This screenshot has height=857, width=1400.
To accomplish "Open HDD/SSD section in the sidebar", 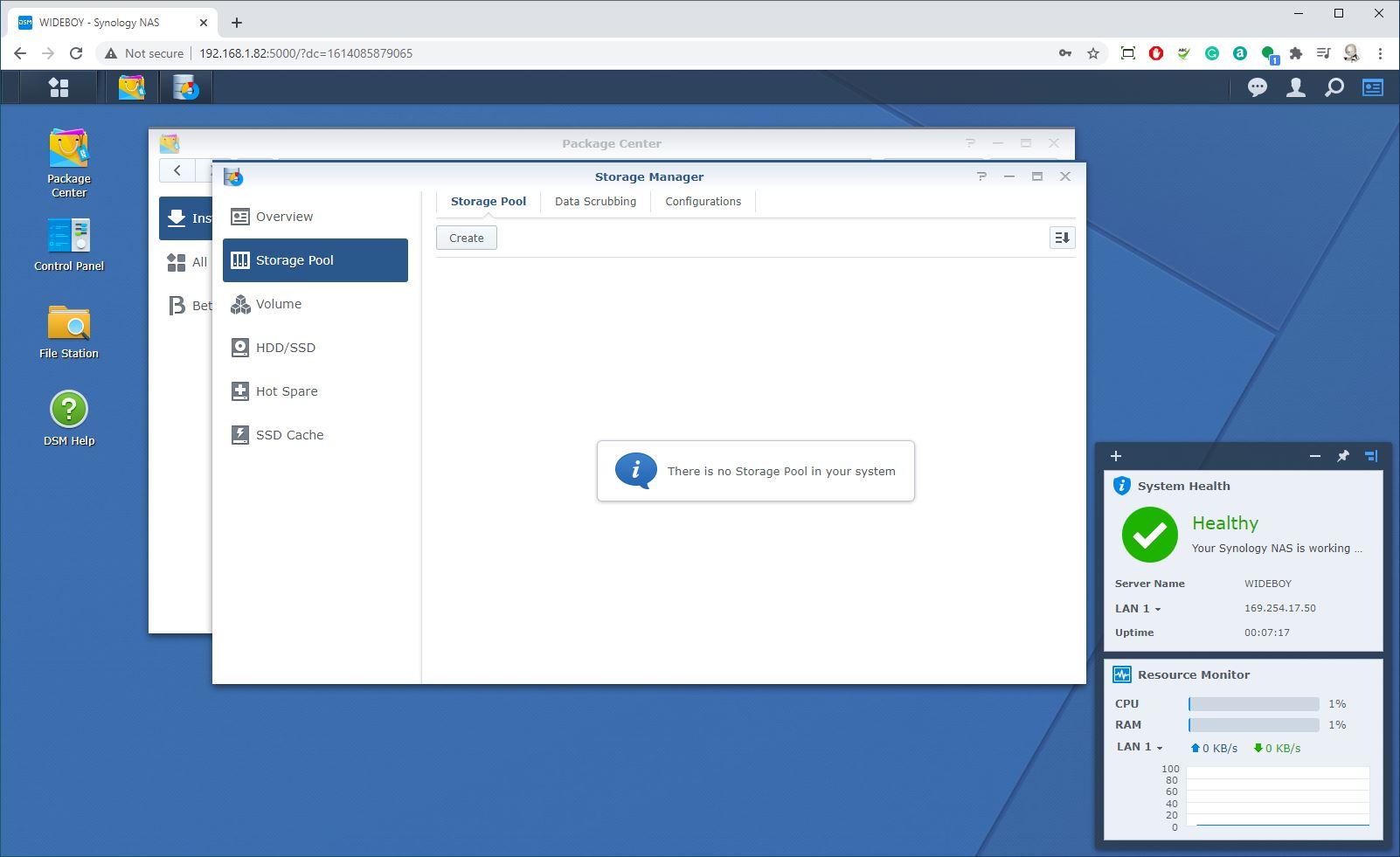I will tap(315, 348).
